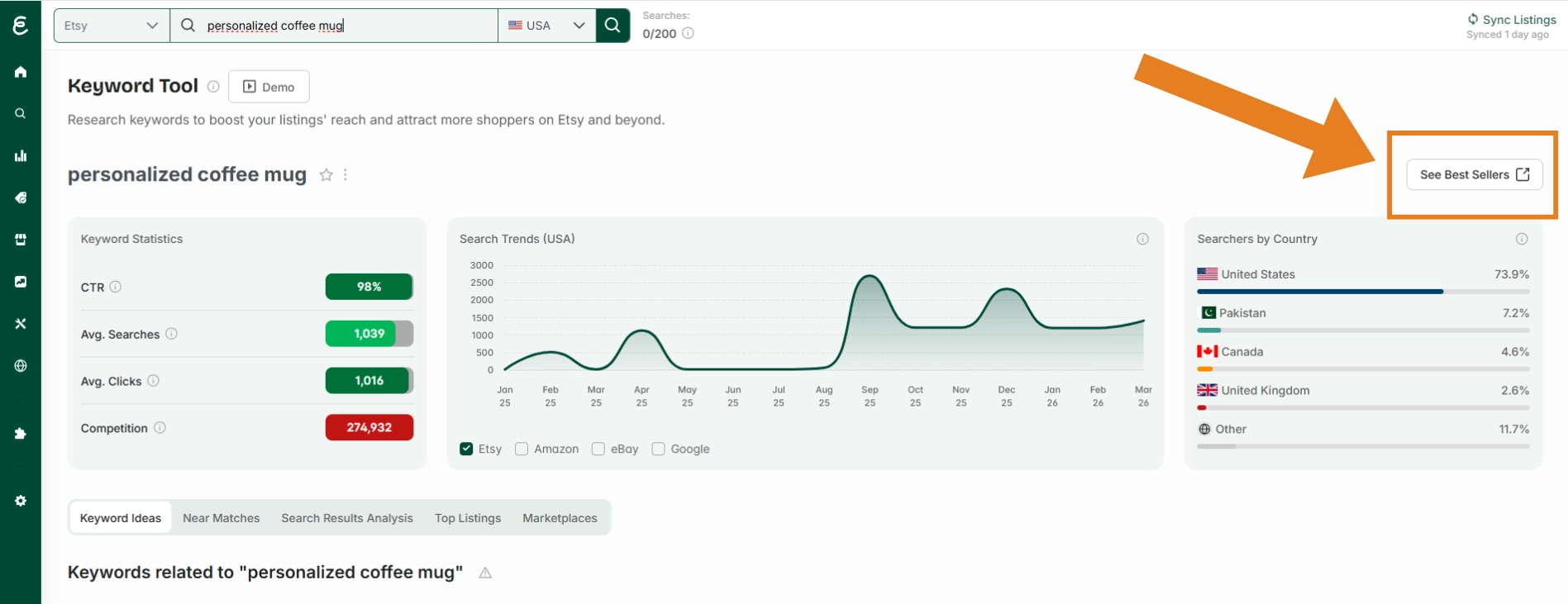The image size is (1568, 604).
Task: Click the "2.6%" United Kingdom value
Action: coord(1515,391)
